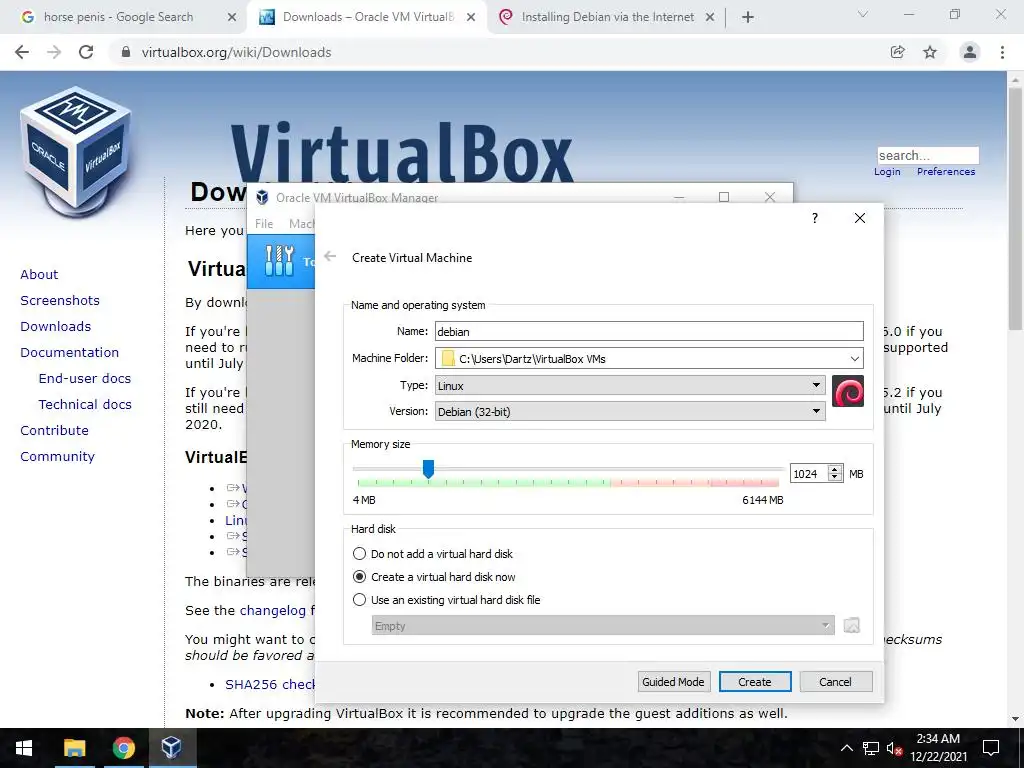The width and height of the screenshot is (1024, 768).
Task: Click the Cancel button
Action: pyautogui.click(x=835, y=682)
